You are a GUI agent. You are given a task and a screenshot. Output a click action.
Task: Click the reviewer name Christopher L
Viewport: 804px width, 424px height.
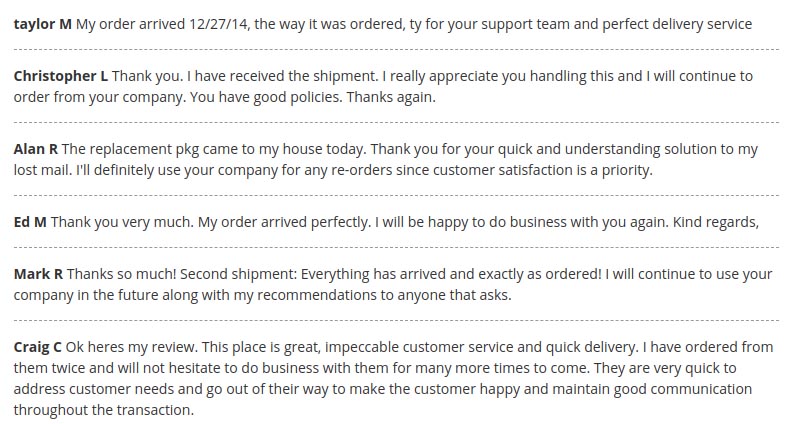[61, 76]
